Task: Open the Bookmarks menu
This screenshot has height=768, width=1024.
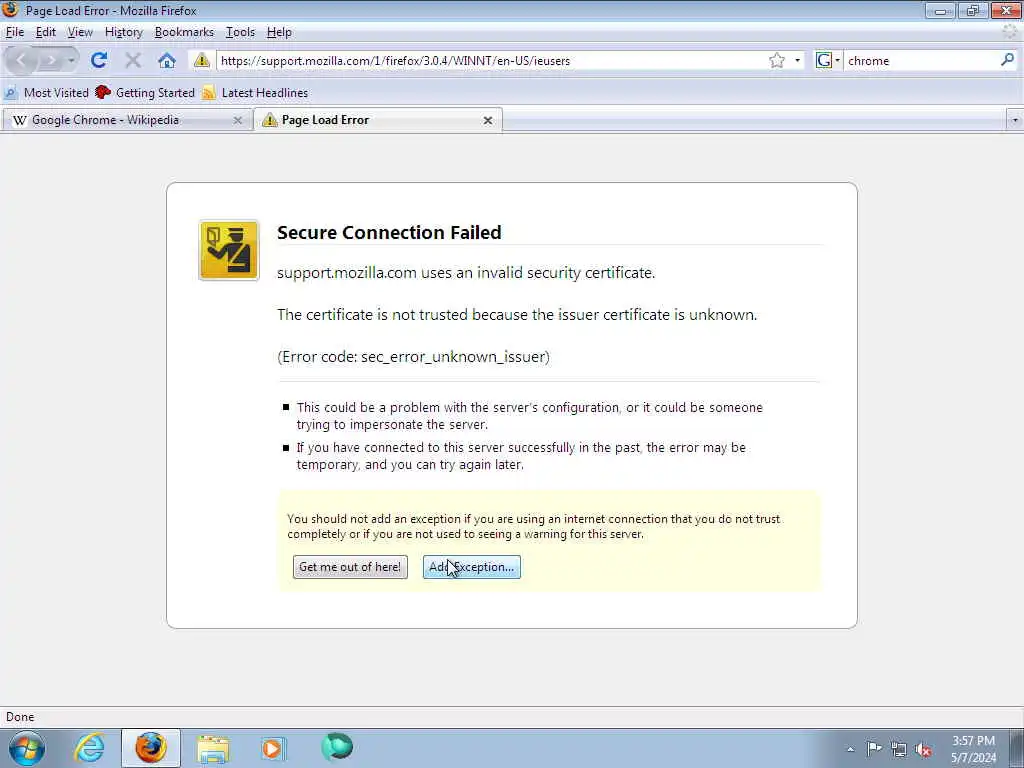Action: (x=184, y=32)
